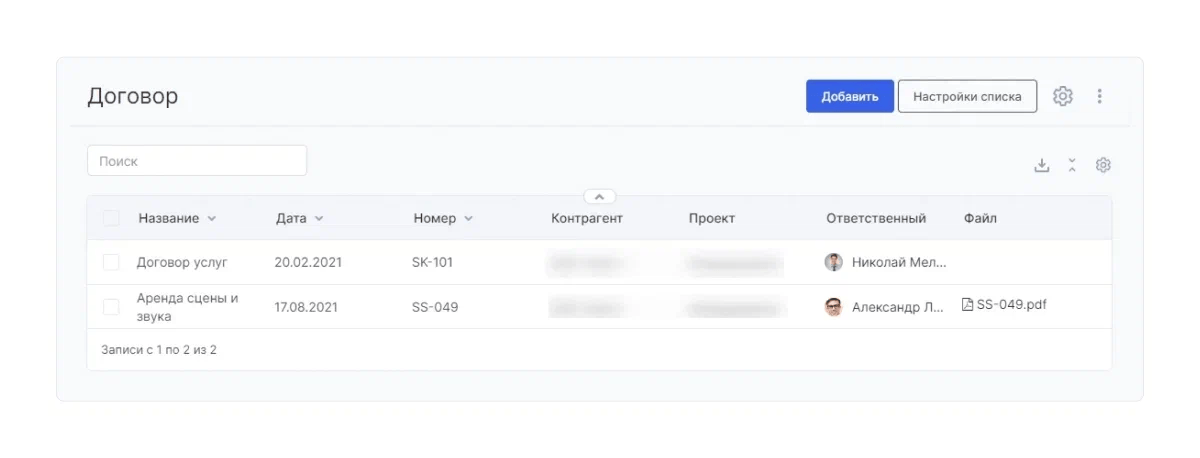1200x458 pixels.
Task: Click the download export icon above table
Action: (1041, 165)
